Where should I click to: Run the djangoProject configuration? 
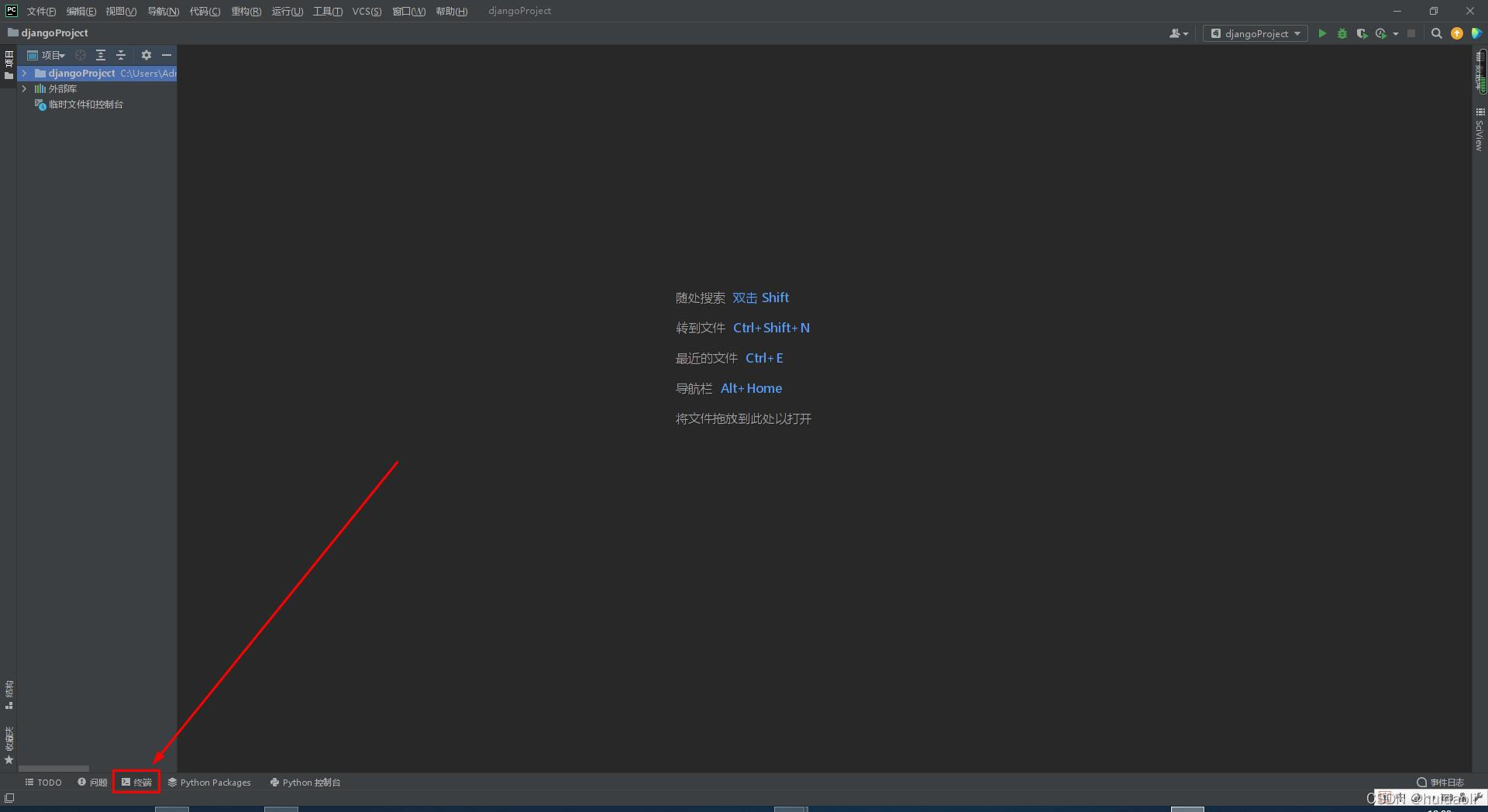[x=1322, y=33]
